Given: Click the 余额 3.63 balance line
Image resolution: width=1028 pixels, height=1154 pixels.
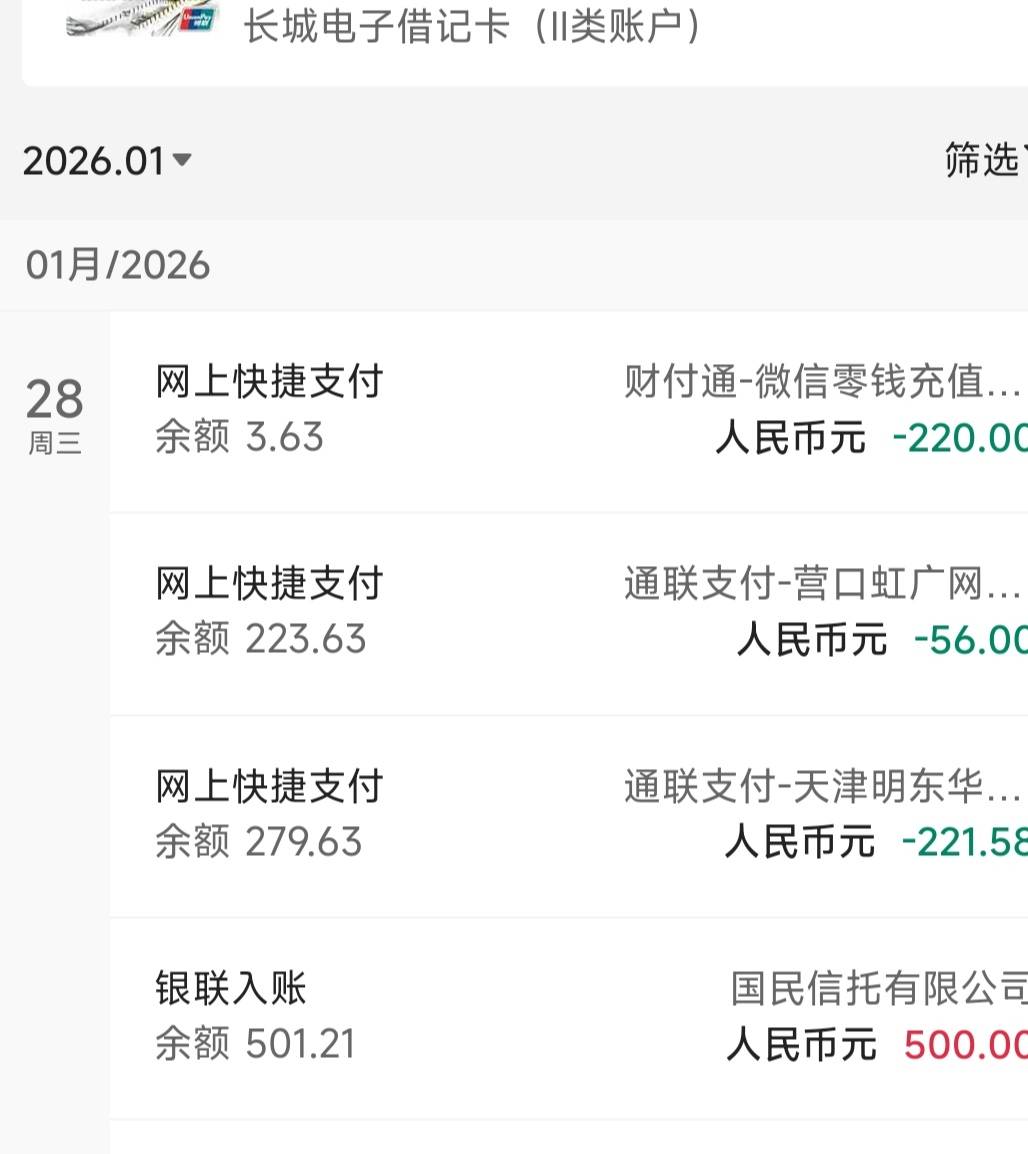Looking at the screenshot, I should (239, 438).
